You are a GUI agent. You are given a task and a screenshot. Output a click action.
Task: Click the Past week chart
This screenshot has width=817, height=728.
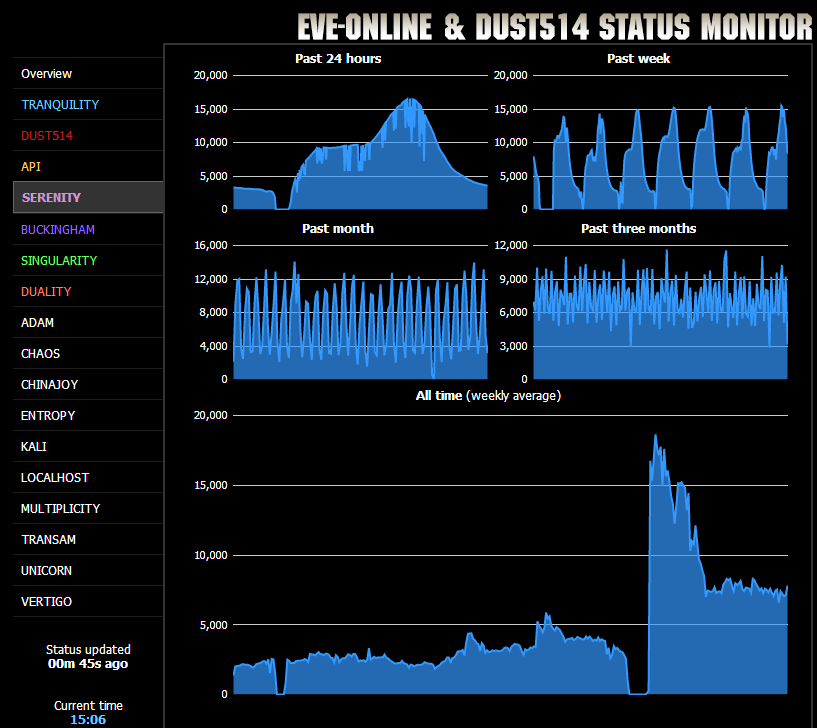[660, 142]
